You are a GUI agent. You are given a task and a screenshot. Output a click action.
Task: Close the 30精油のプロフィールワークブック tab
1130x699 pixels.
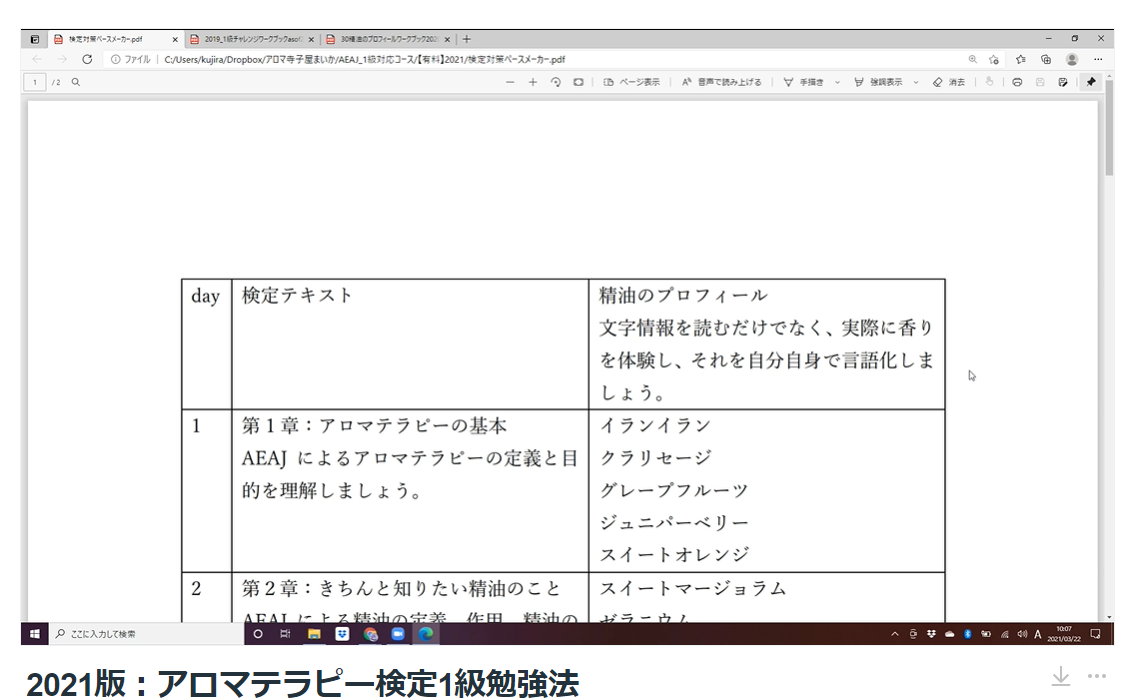(447, 40)
